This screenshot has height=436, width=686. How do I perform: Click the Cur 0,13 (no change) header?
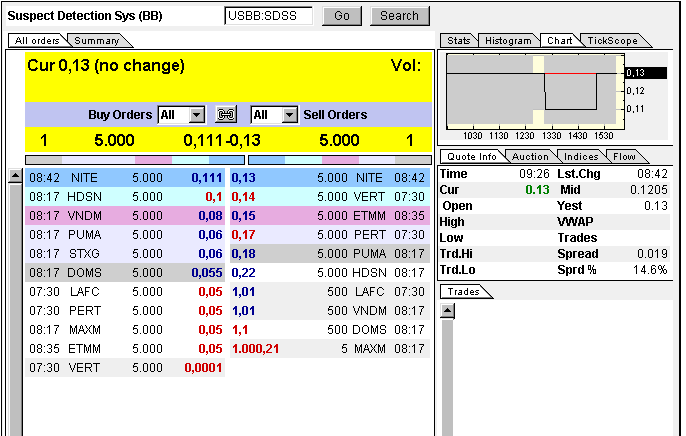[106, 66]
